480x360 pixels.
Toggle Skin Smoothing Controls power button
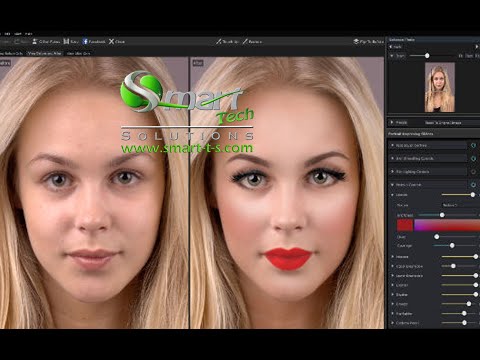click(x=473, y=158)
